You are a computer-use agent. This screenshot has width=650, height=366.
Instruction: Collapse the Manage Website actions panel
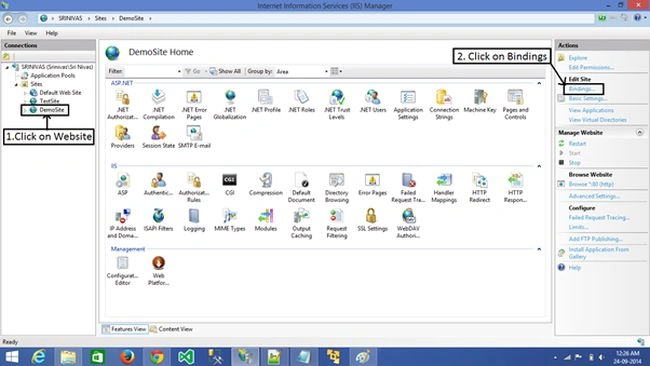[640, 133]
